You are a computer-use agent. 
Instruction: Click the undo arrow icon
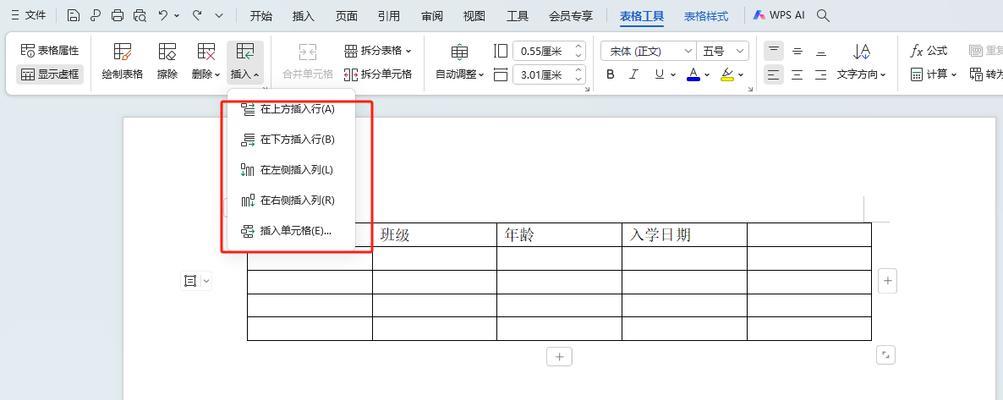click(163, 15)
